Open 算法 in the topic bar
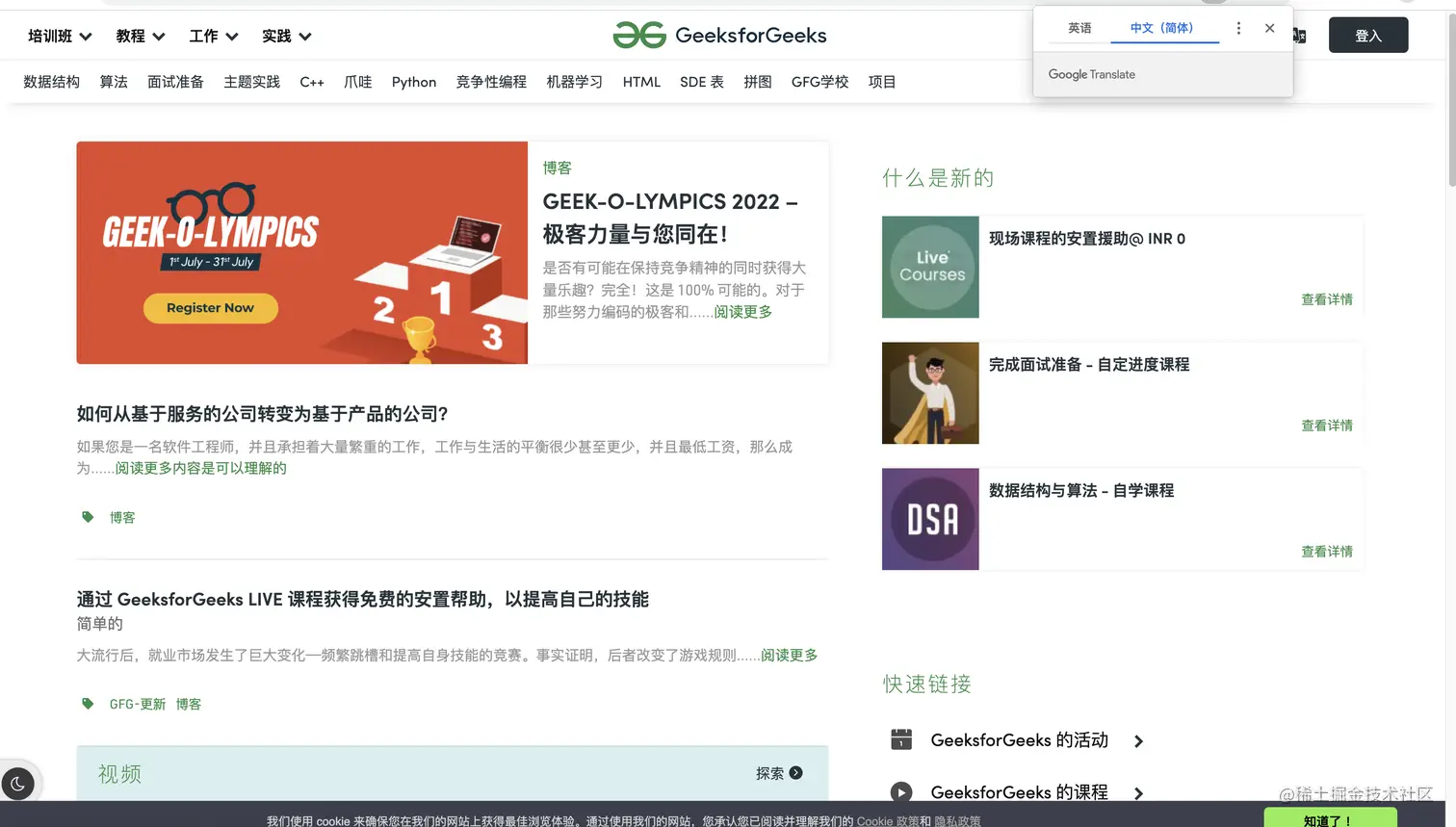The width and height of the screenshot is (1456, 827). (114, 82)
